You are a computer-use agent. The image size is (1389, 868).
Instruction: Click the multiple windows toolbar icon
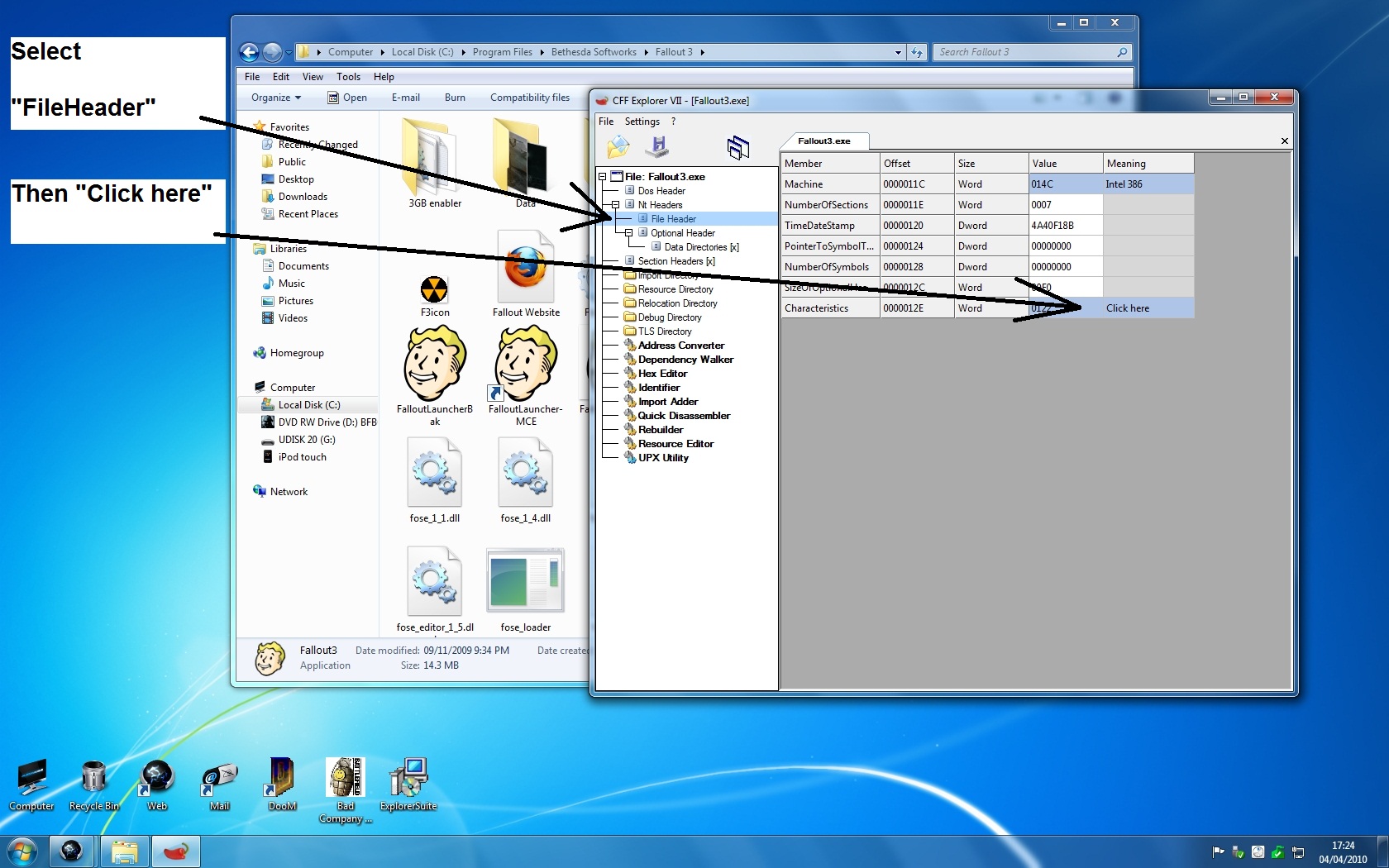[737, 147]
